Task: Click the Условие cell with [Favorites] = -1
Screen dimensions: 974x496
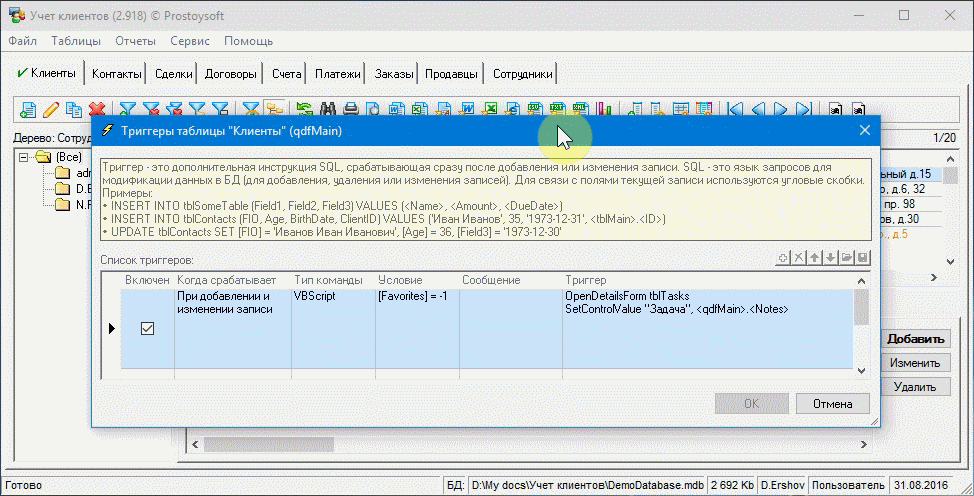Action: 415,297
